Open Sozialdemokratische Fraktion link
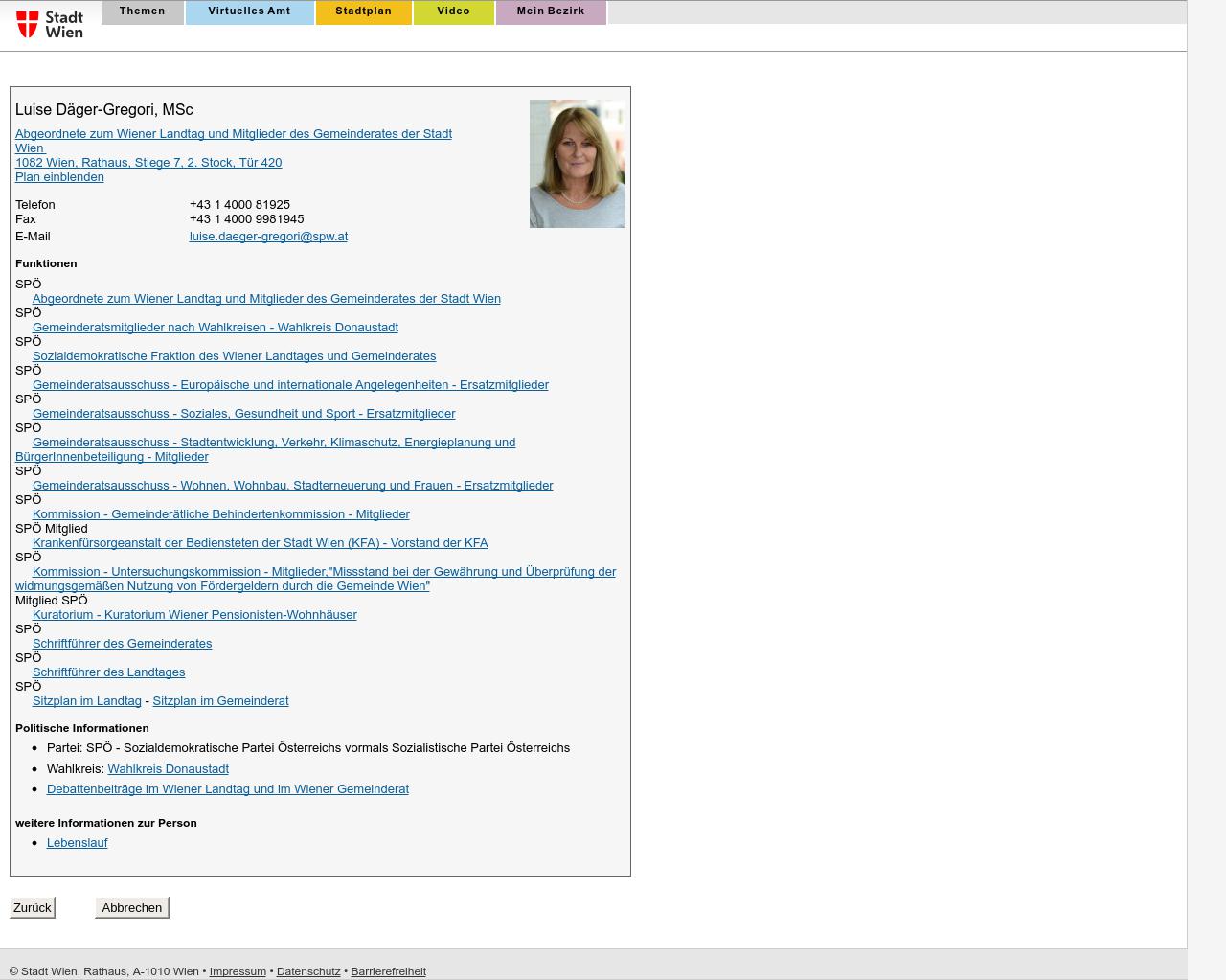 [234, 356]
